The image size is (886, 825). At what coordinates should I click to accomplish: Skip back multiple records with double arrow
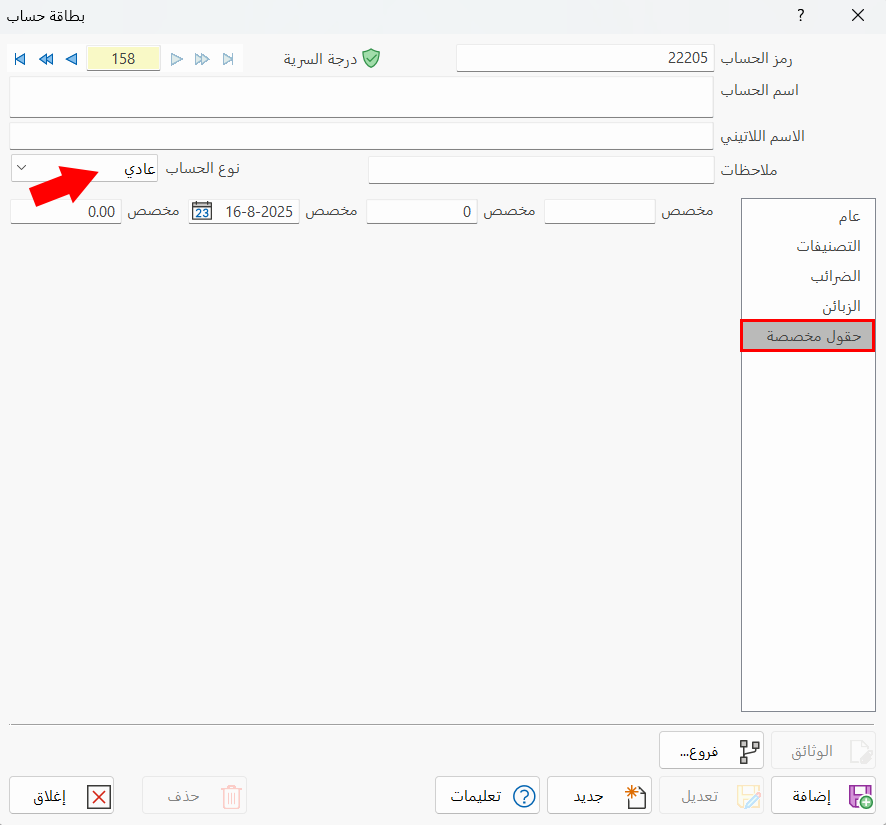coord(46,59)
